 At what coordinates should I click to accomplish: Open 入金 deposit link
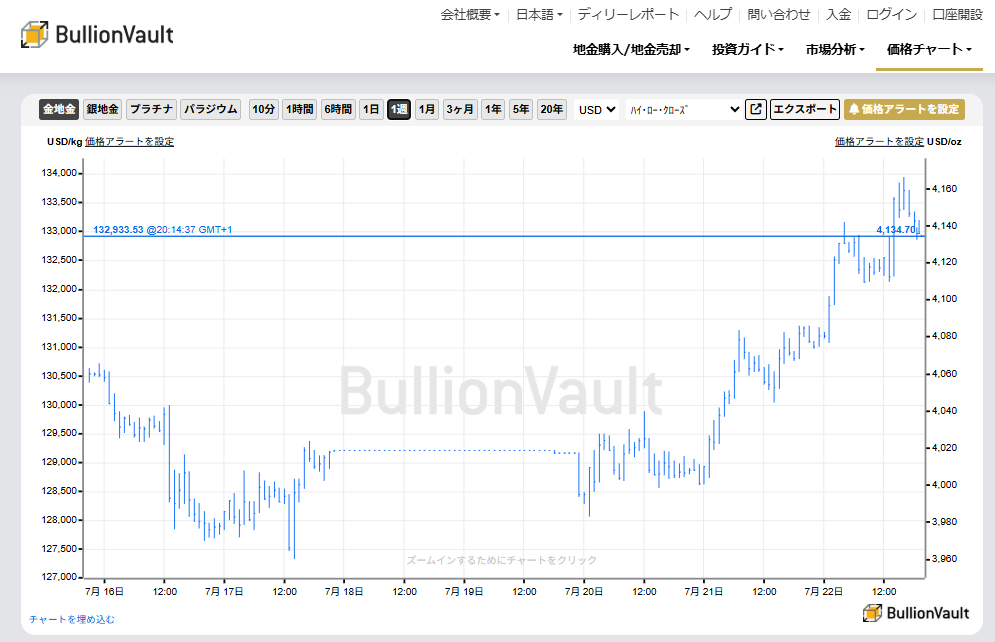838,15
